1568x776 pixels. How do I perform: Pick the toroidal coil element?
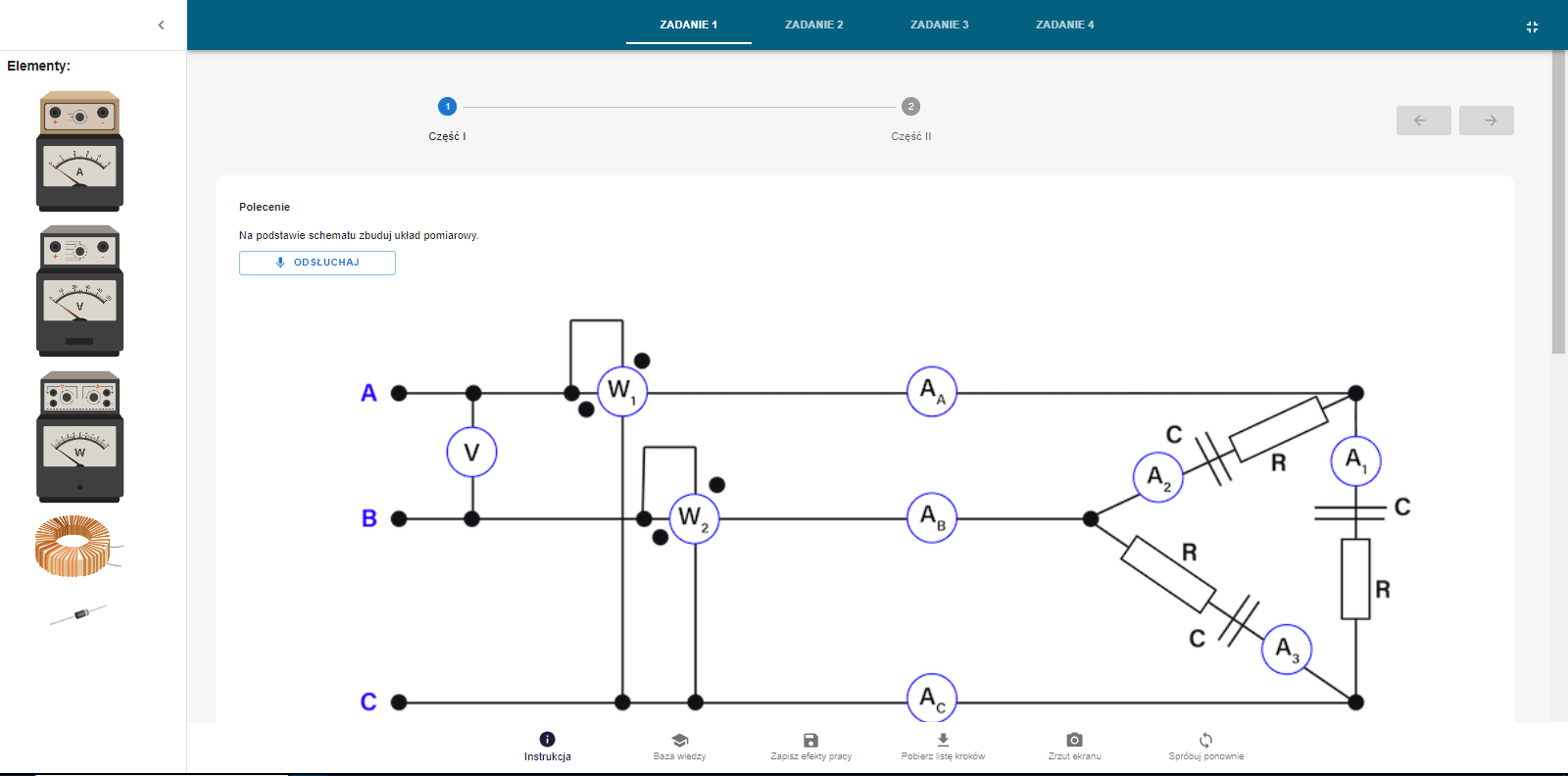pyautogui.click(x=74, y=546)
